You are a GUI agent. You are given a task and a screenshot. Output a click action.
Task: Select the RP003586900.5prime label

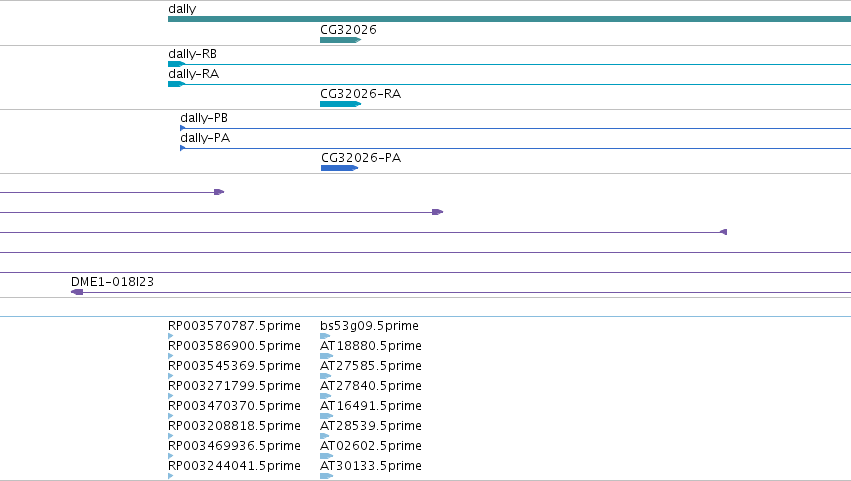234,346
